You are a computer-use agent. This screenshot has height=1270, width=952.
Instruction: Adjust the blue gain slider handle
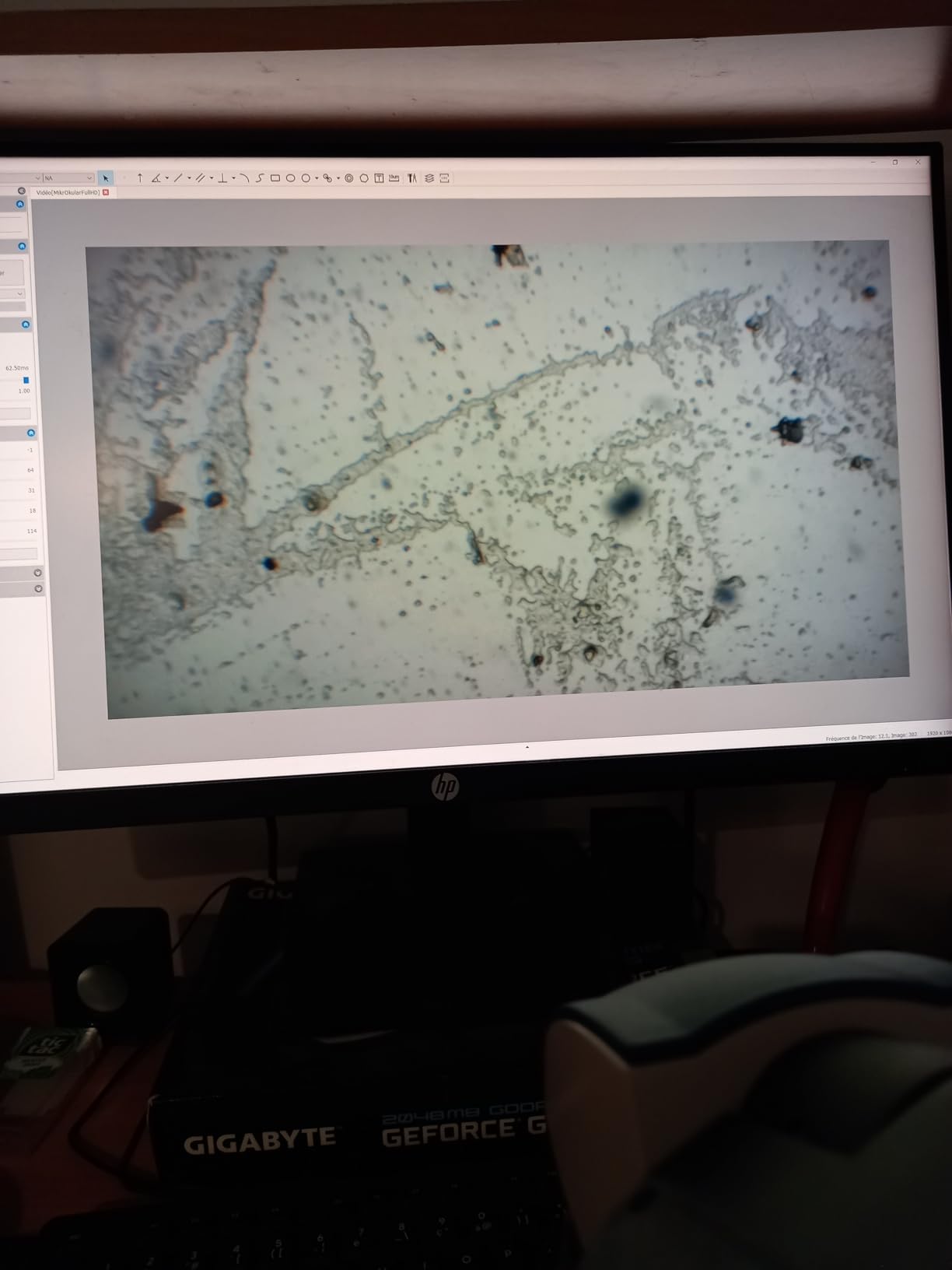[x=26, y=380]
